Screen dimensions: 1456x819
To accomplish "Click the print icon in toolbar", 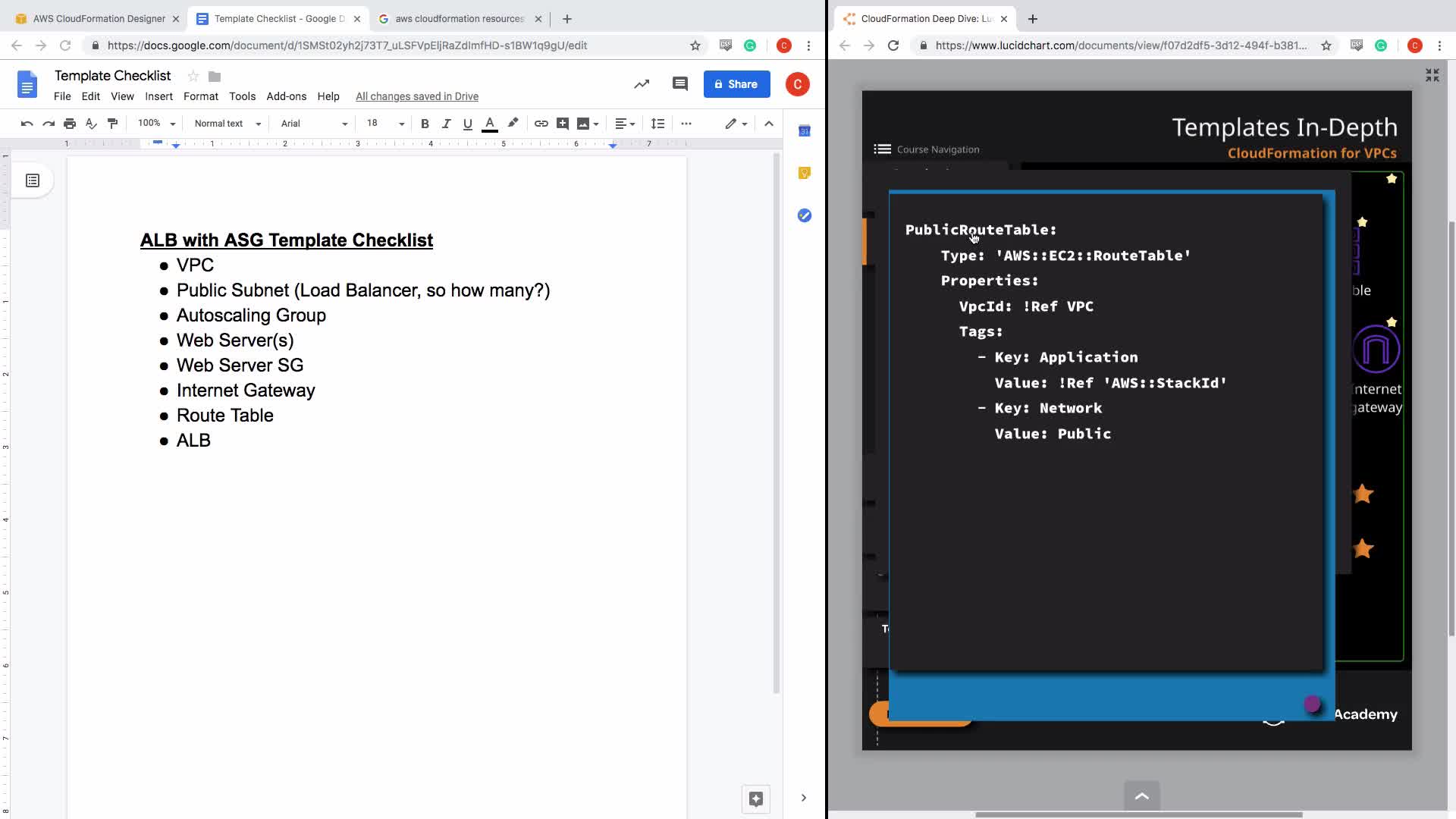I will pyautogui.click(x=70, y=124).
